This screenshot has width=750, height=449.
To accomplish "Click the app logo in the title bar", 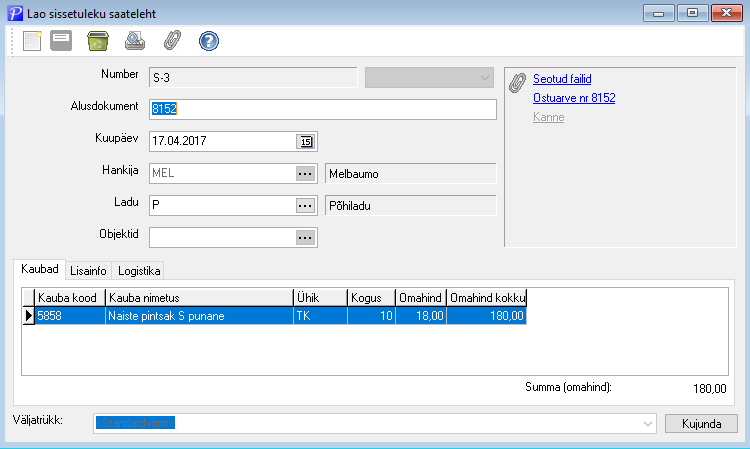I will [15, 13].
